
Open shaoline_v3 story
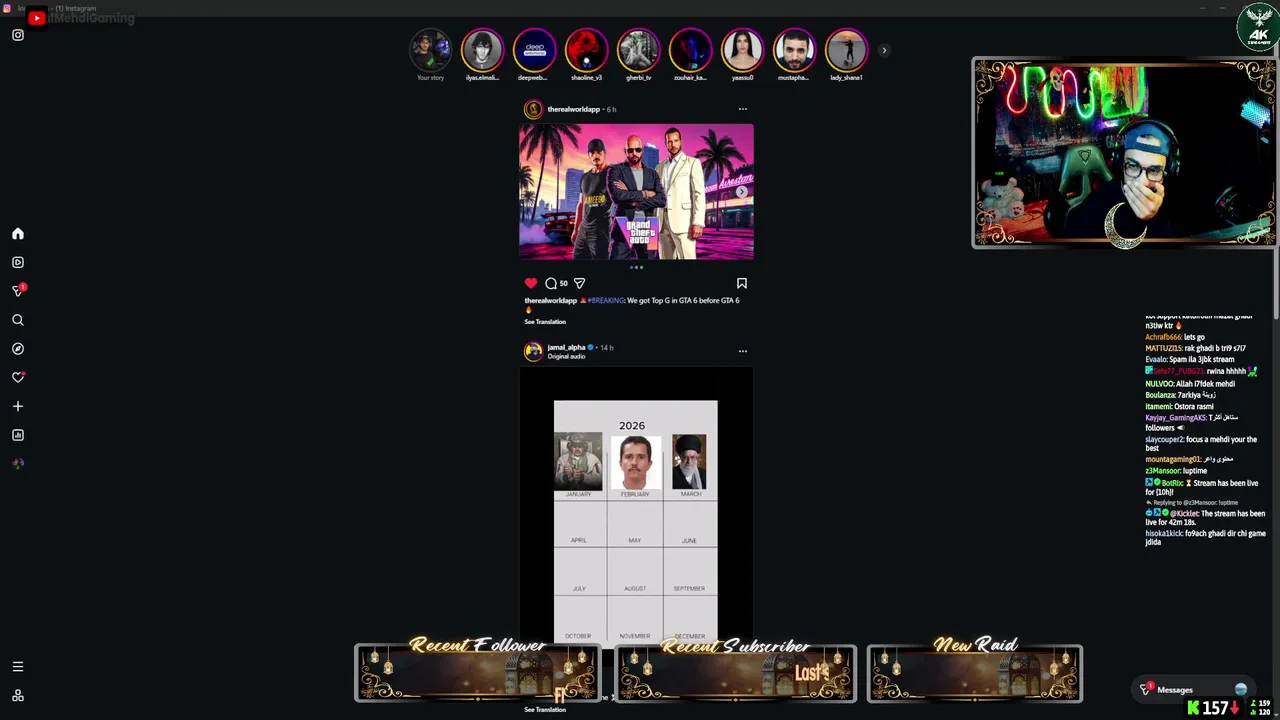(x=586, y=51)
